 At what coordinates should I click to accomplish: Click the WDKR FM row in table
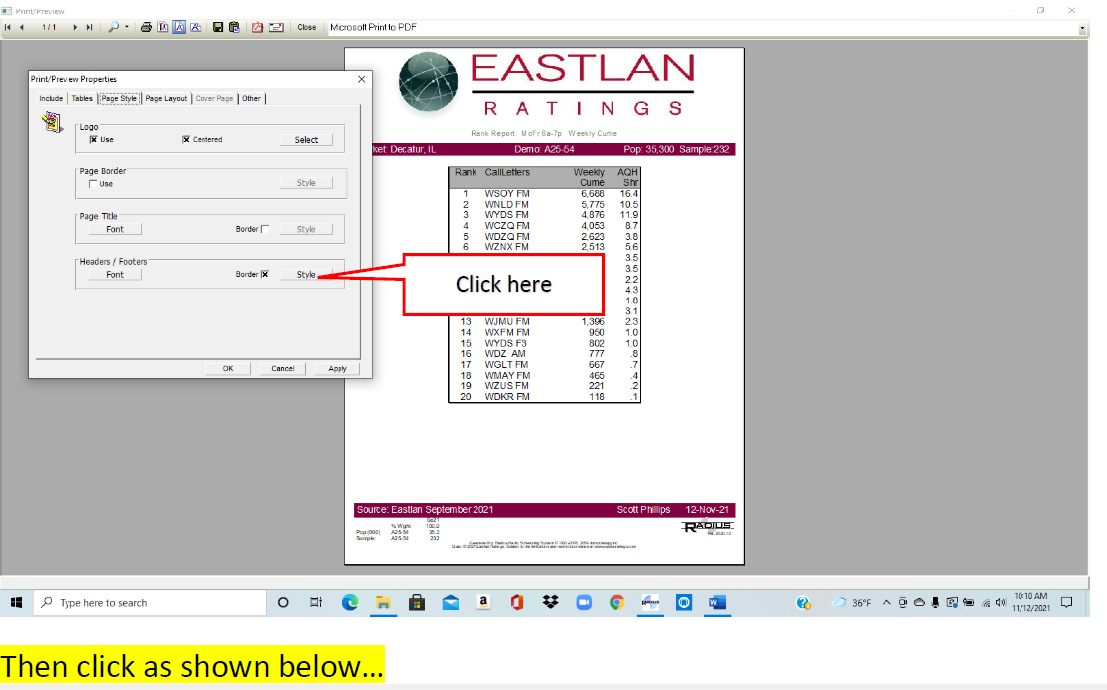pos(545,397)
